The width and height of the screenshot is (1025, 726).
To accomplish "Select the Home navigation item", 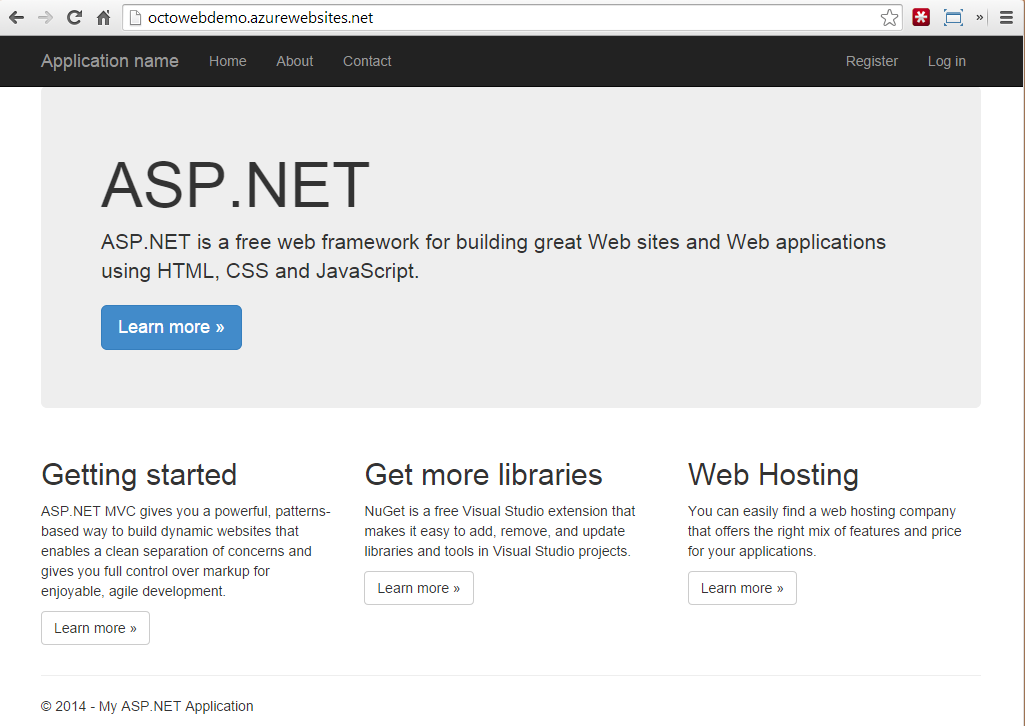I will tap(227, 61).
